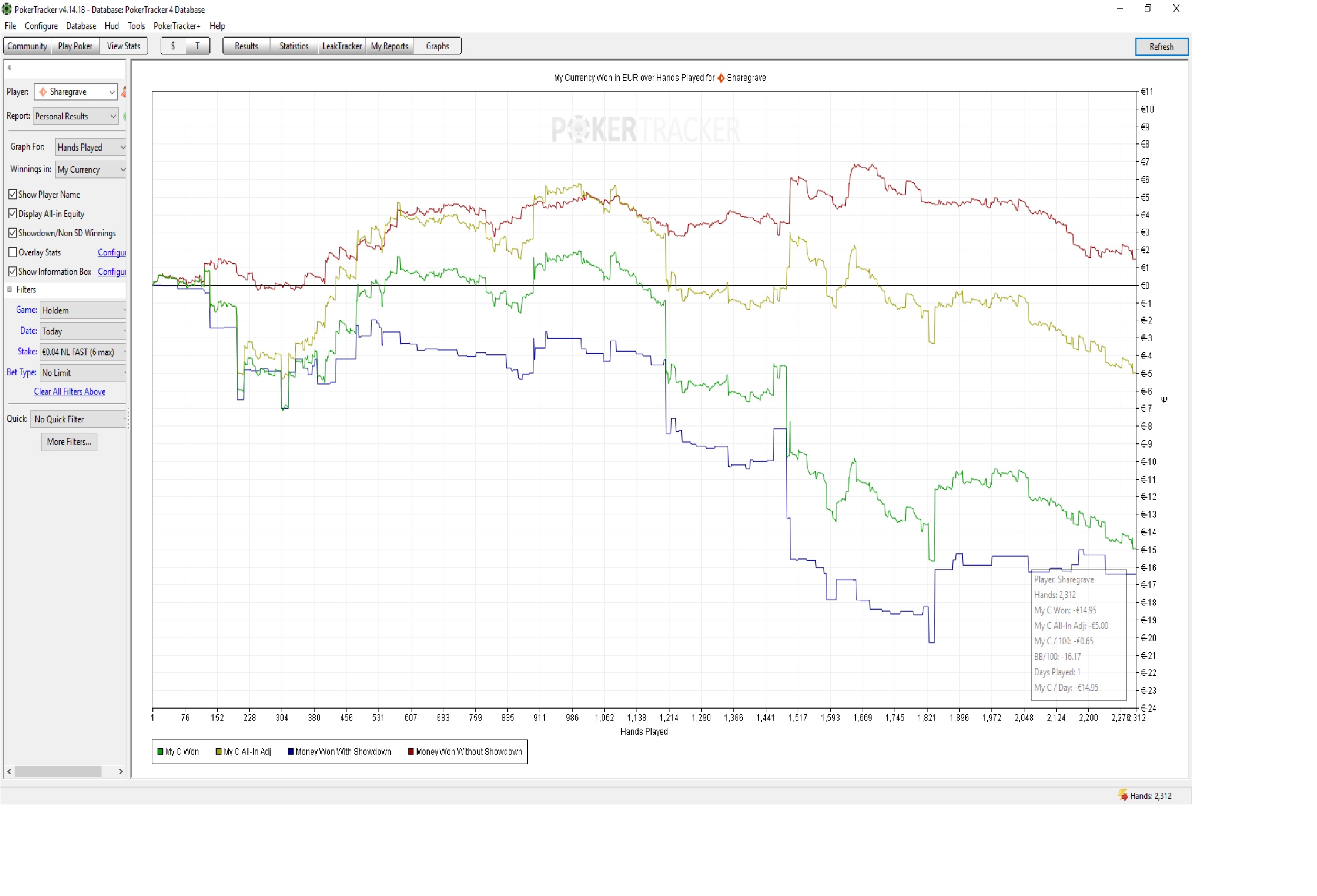Open the Database menu
Viewport: 1317px width, 896px height.
tap(81, 26)
